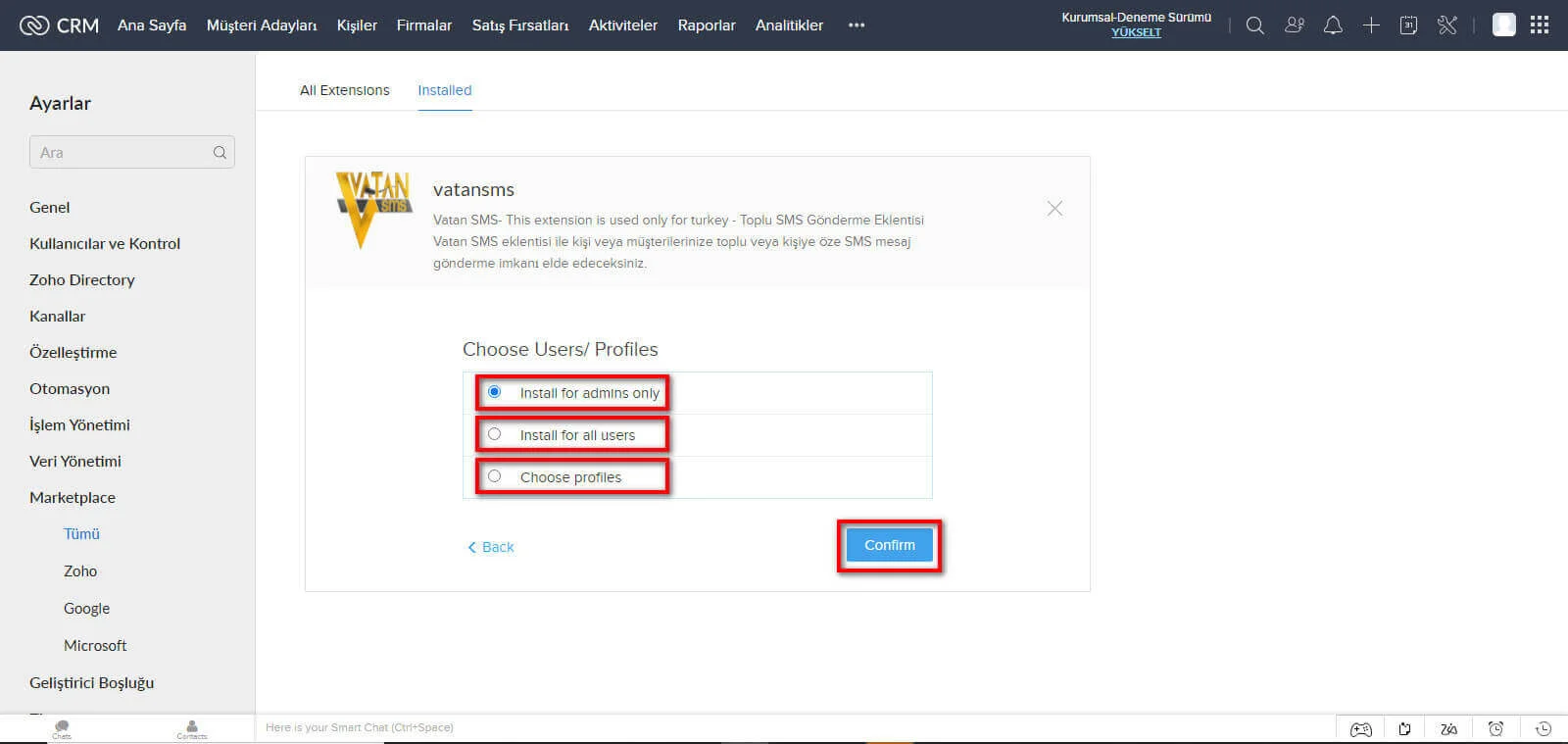Click the Zia assistant icon in bottom bar
This screenshot has width=1568, height=744.
point(1448,728)
